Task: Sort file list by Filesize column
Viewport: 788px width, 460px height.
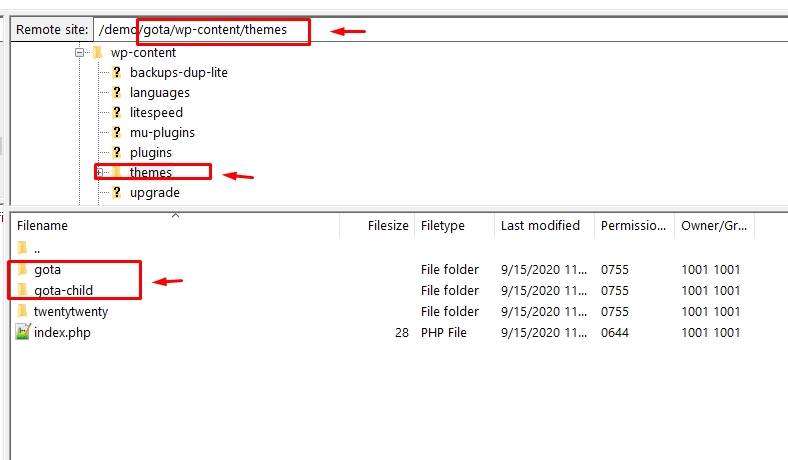Action: (x=377, y=225)
